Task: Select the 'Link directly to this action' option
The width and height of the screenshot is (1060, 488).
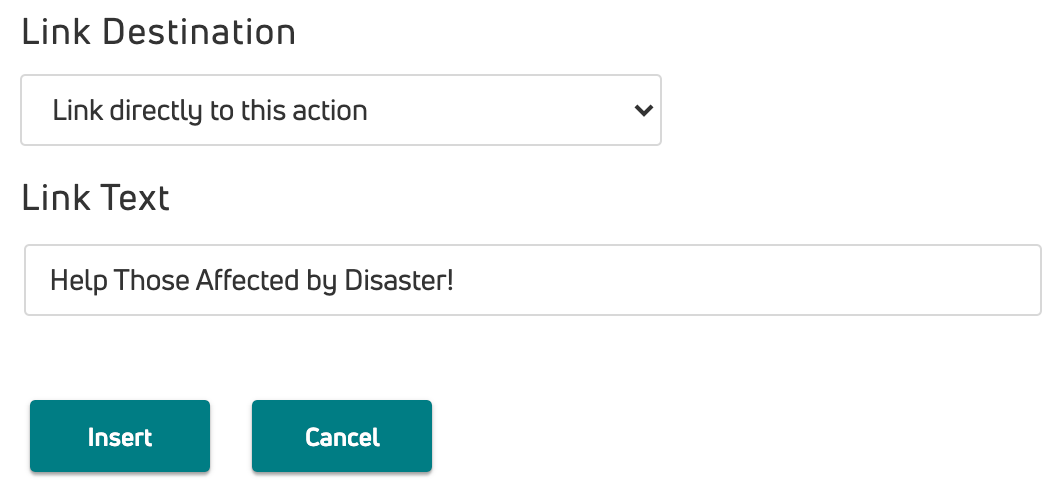Action: click(210, 110)
